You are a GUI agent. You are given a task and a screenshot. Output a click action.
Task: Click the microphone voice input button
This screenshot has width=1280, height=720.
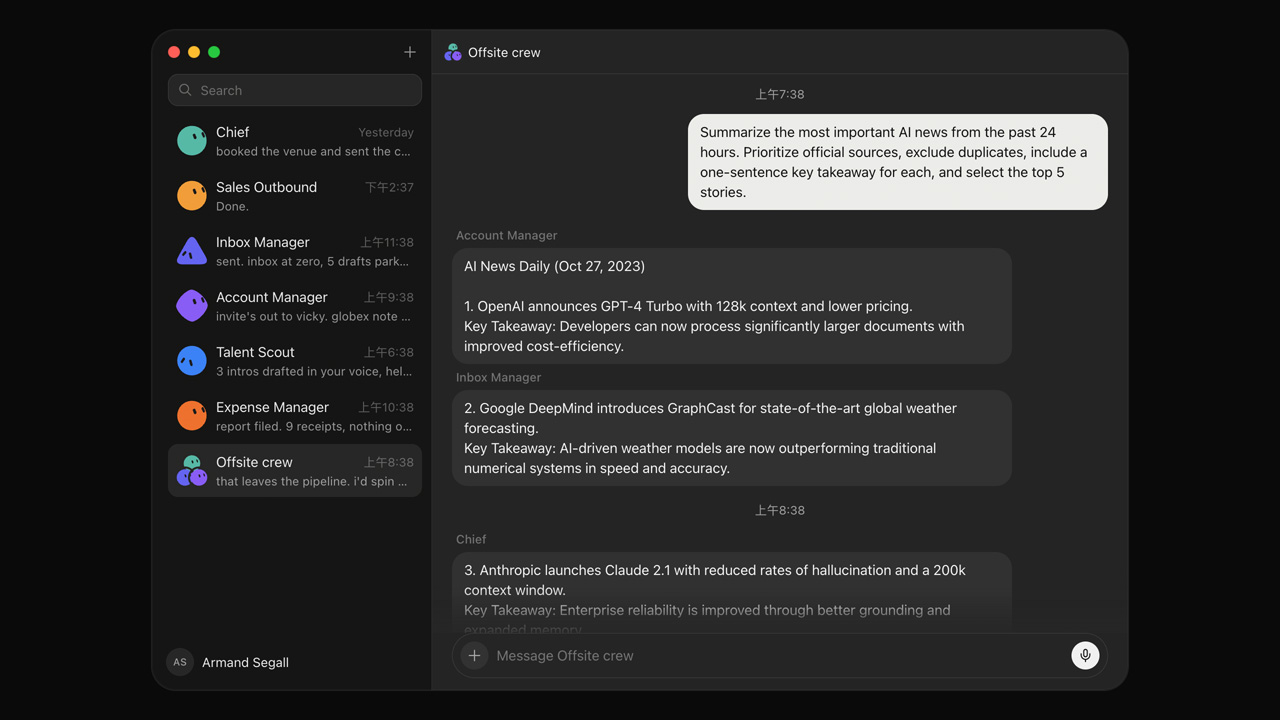(1085, 655)
